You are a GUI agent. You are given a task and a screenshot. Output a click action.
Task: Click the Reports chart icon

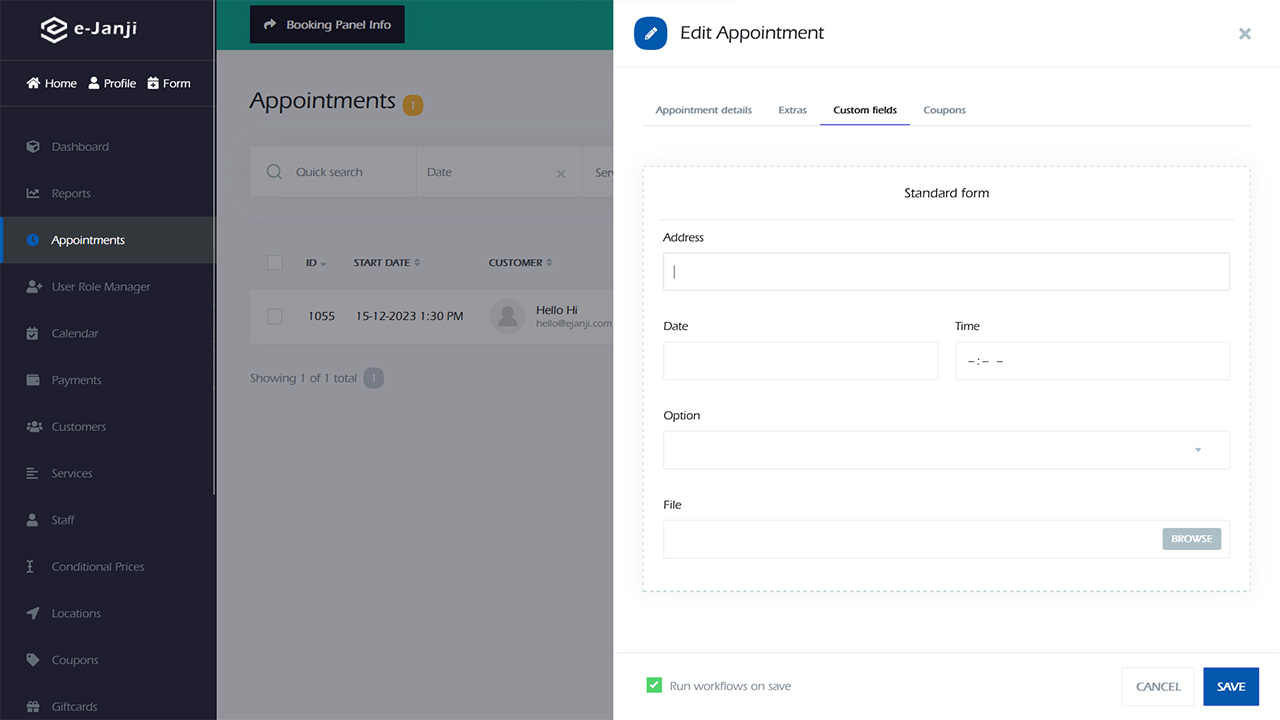coord(33,193)
